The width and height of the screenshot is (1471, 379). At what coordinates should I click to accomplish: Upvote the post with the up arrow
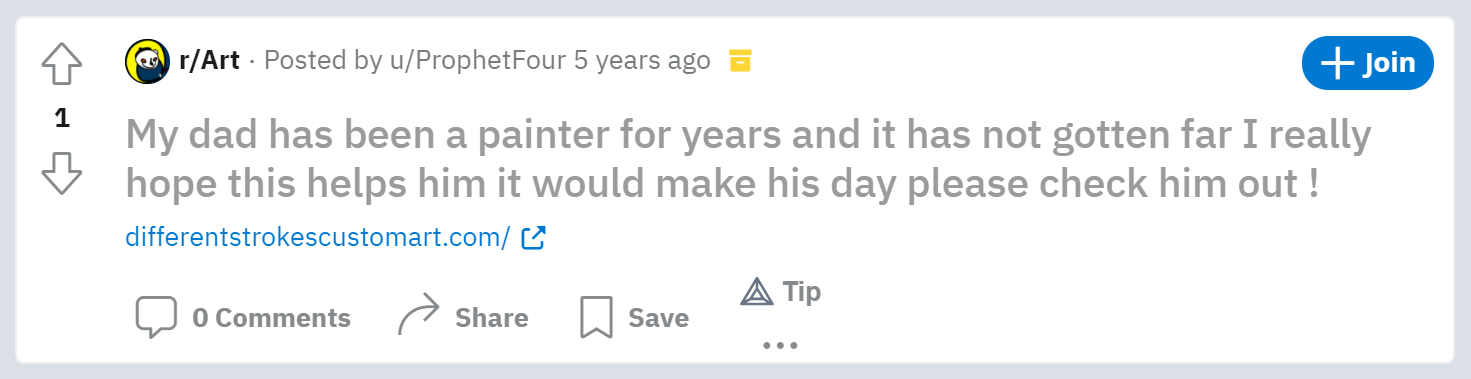(62, 65)
